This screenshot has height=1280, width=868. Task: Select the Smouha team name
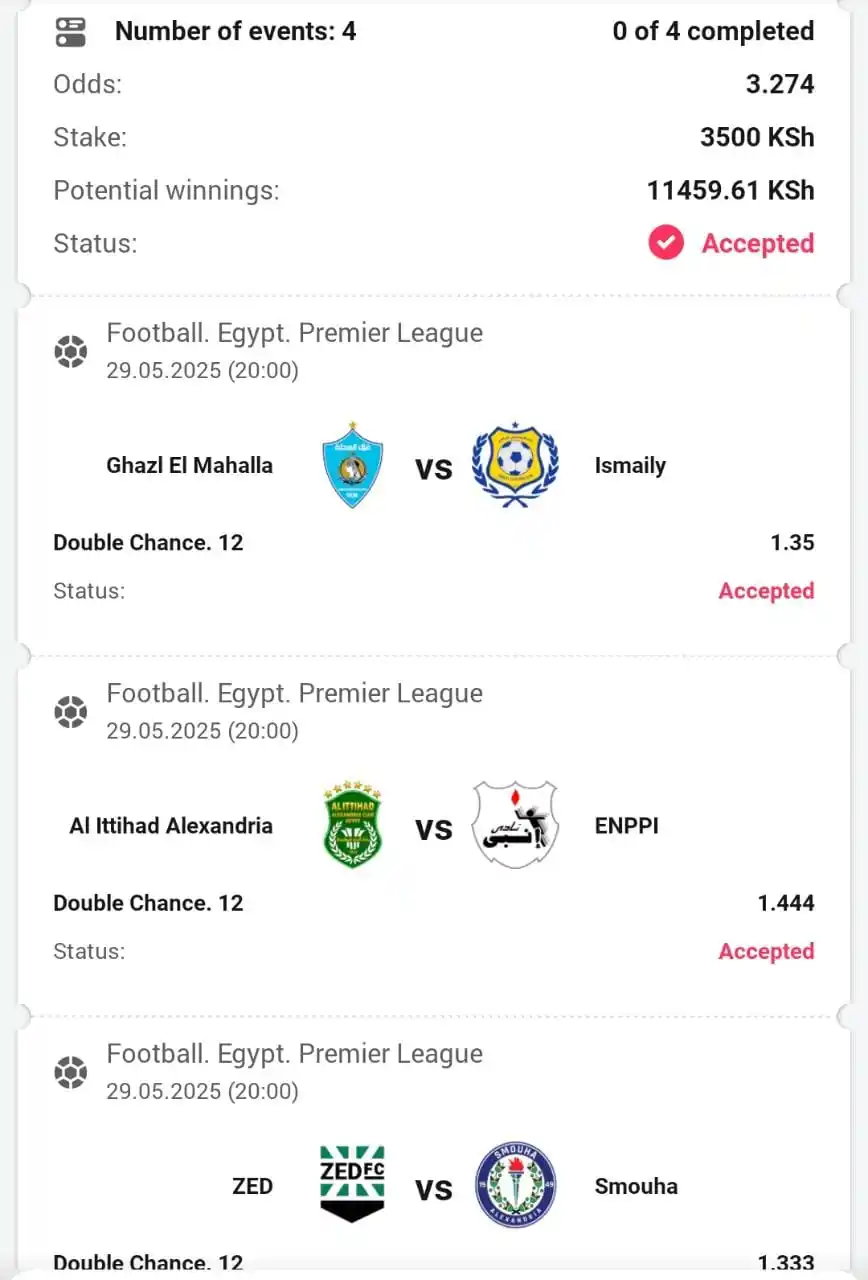(636, 1186)
